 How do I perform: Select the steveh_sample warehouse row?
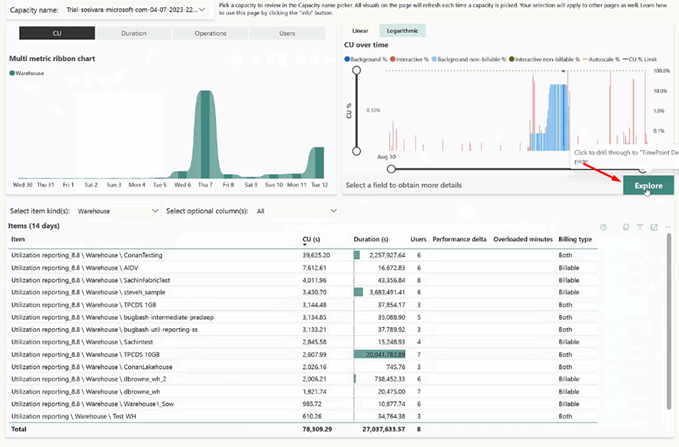(303, 292)
